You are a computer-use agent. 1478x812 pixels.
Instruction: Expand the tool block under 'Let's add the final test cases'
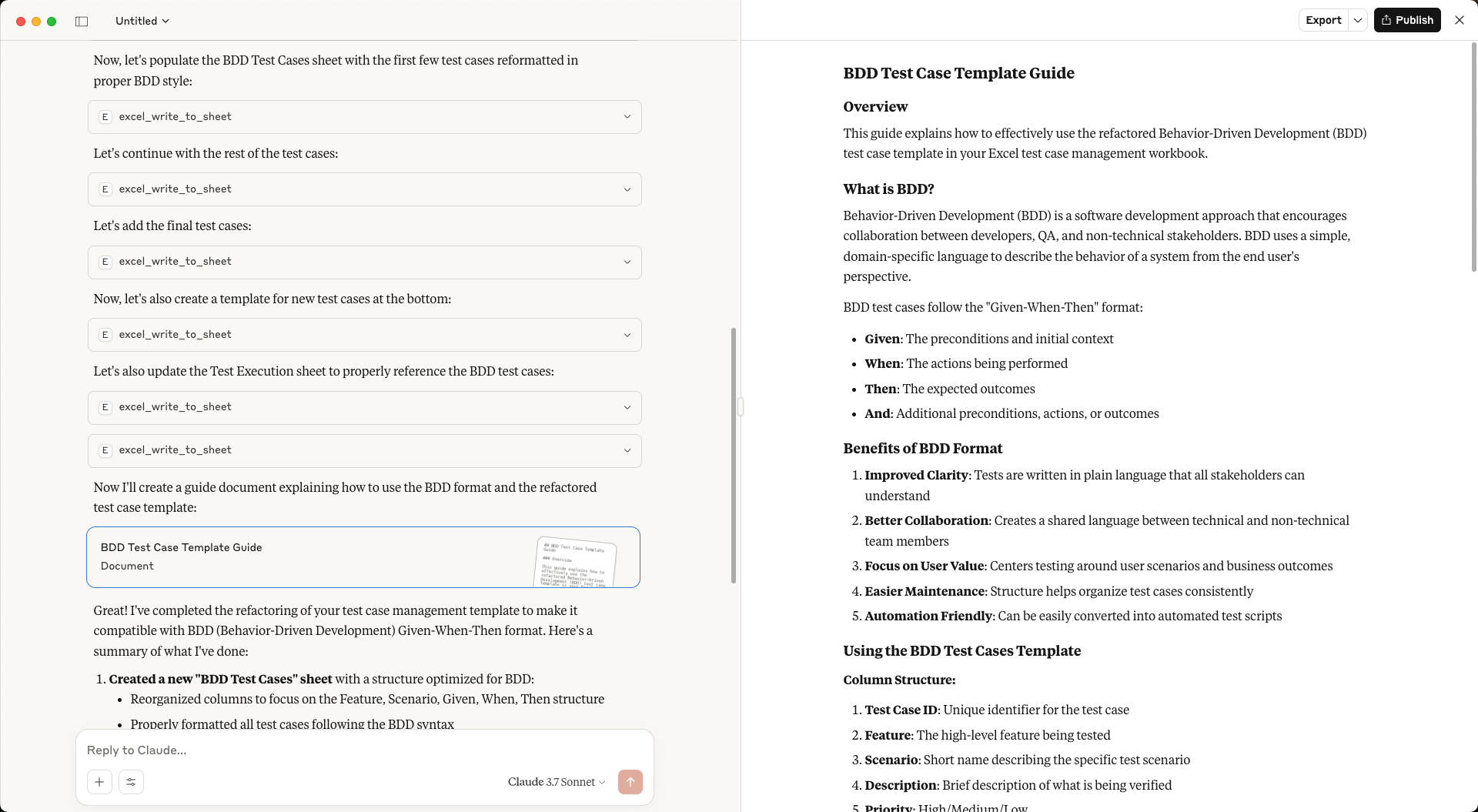364,262
